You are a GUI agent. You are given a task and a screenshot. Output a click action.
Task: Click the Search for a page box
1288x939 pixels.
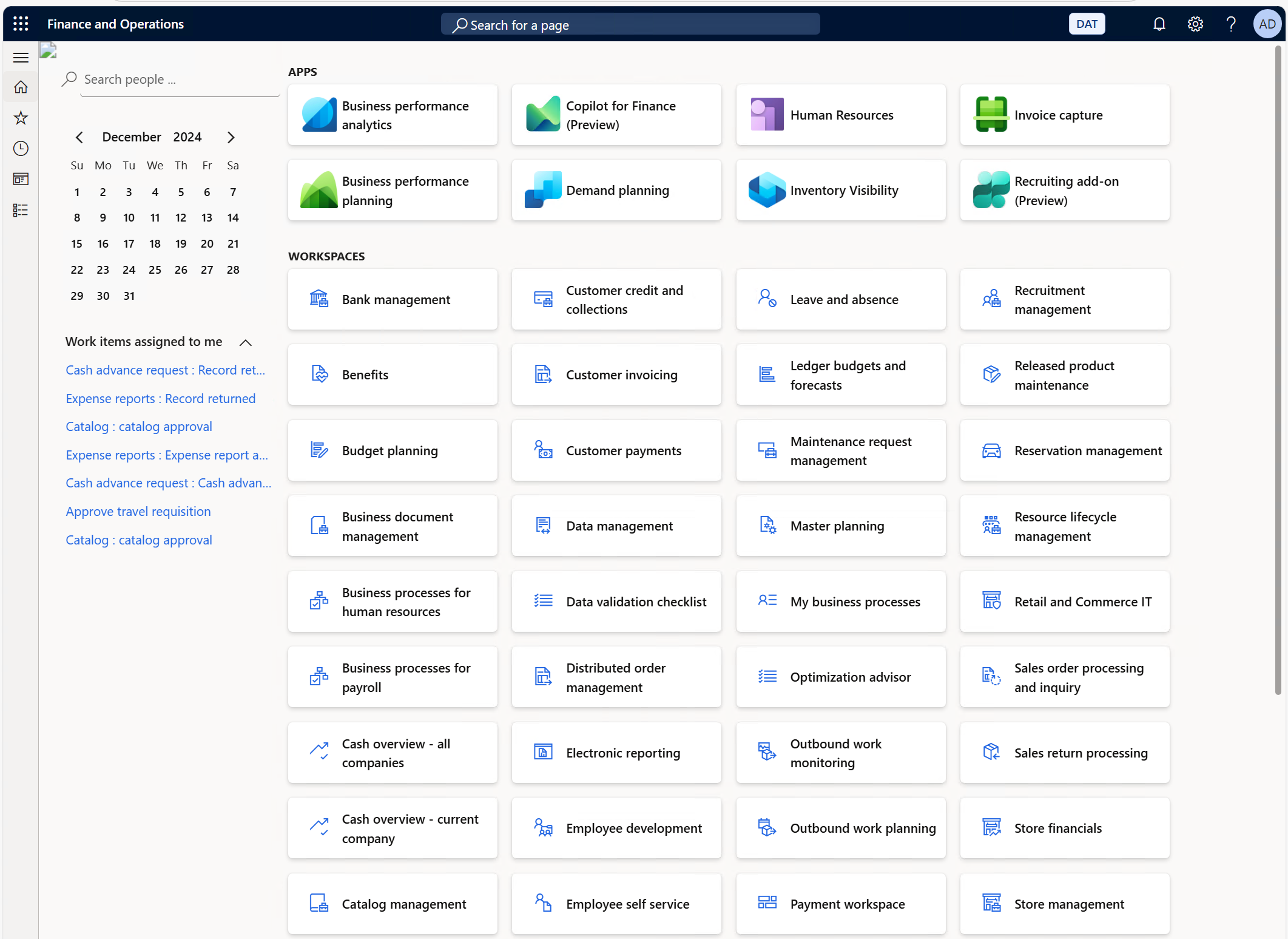tap(630, 24)
